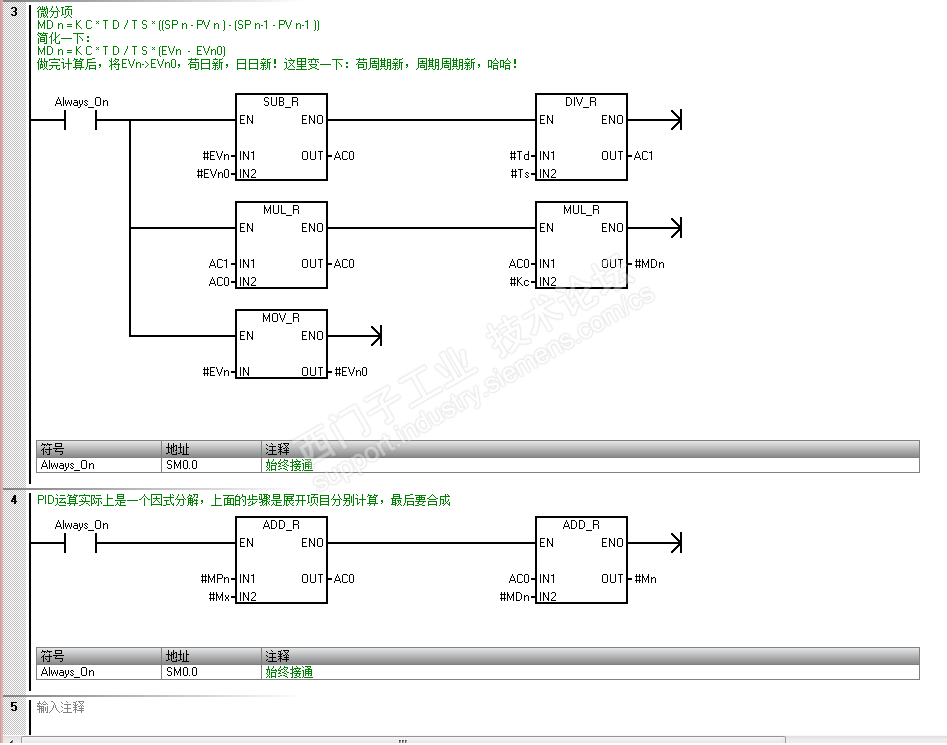Click Always_On cell in network 4 table
The height and width of the screenshot is (745, 947).
pos(99,672)
